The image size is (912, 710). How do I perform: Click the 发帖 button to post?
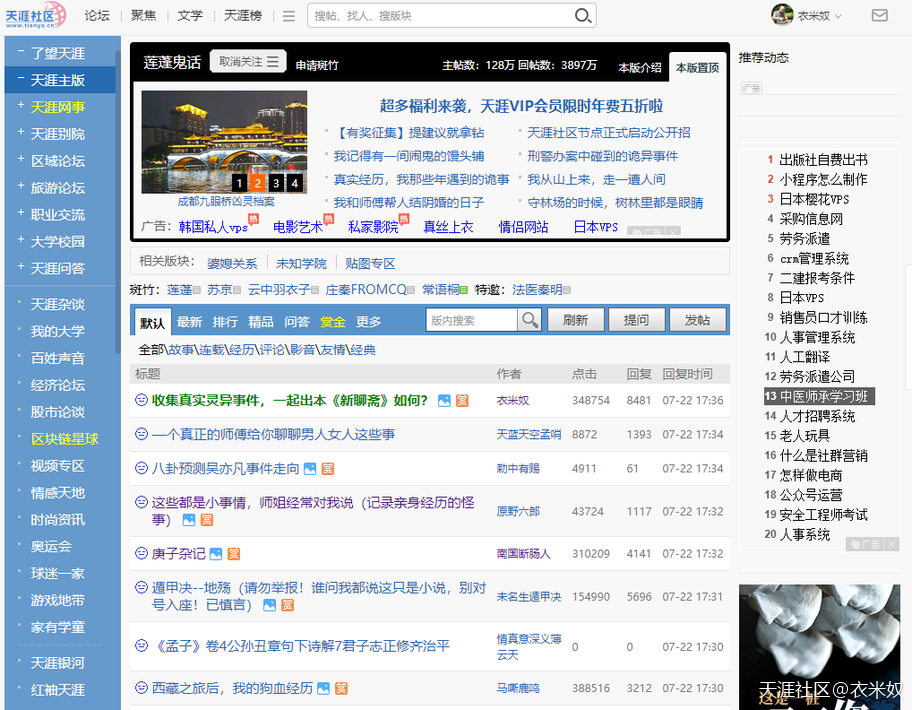[x=697, y=320]
